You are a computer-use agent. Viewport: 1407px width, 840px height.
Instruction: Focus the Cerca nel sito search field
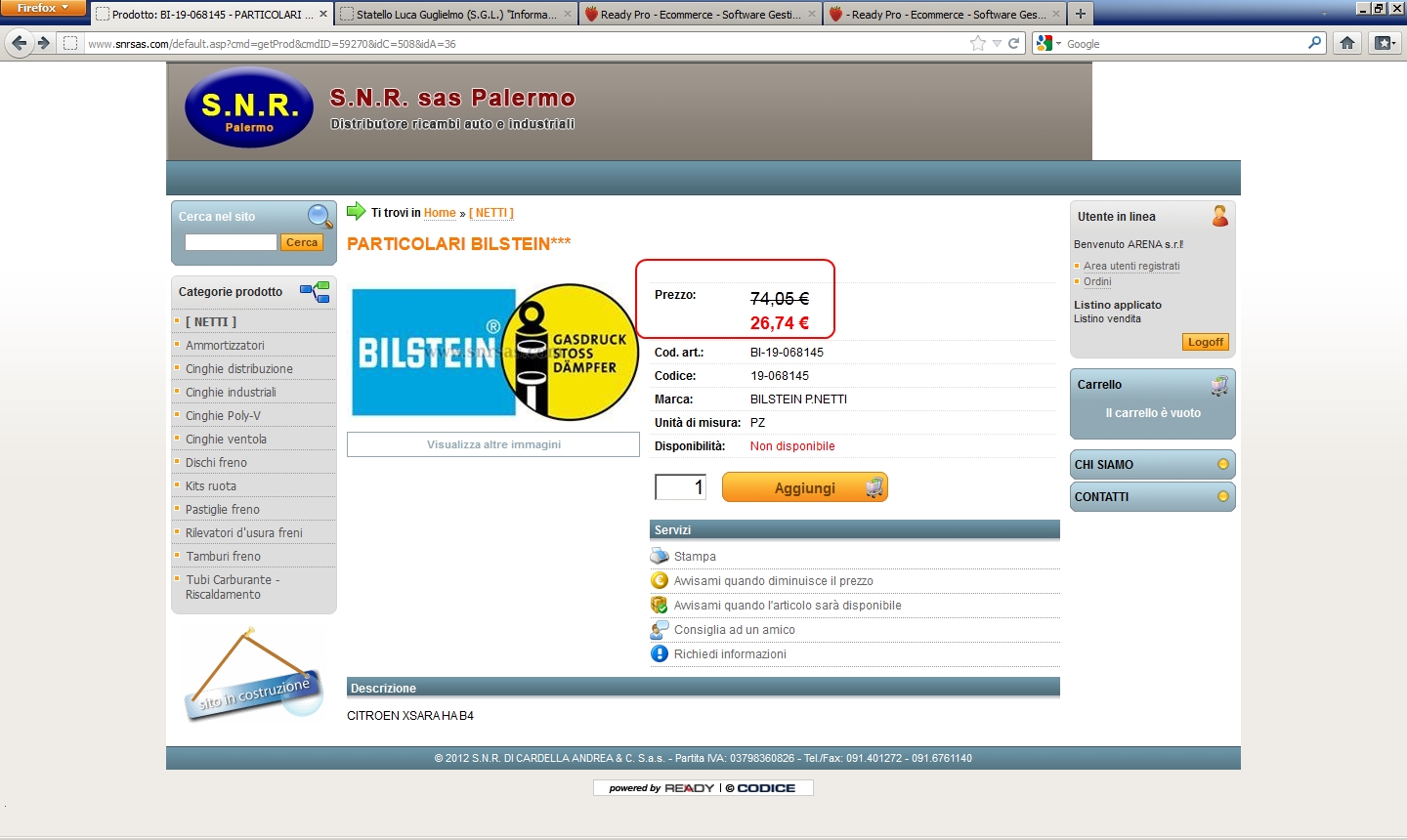pos(231,242)
